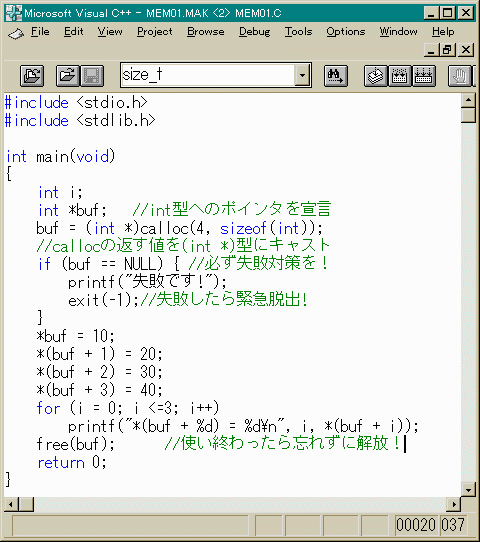Restore the MEM01.C document window

pyautogui.click(x=447, y=50)
